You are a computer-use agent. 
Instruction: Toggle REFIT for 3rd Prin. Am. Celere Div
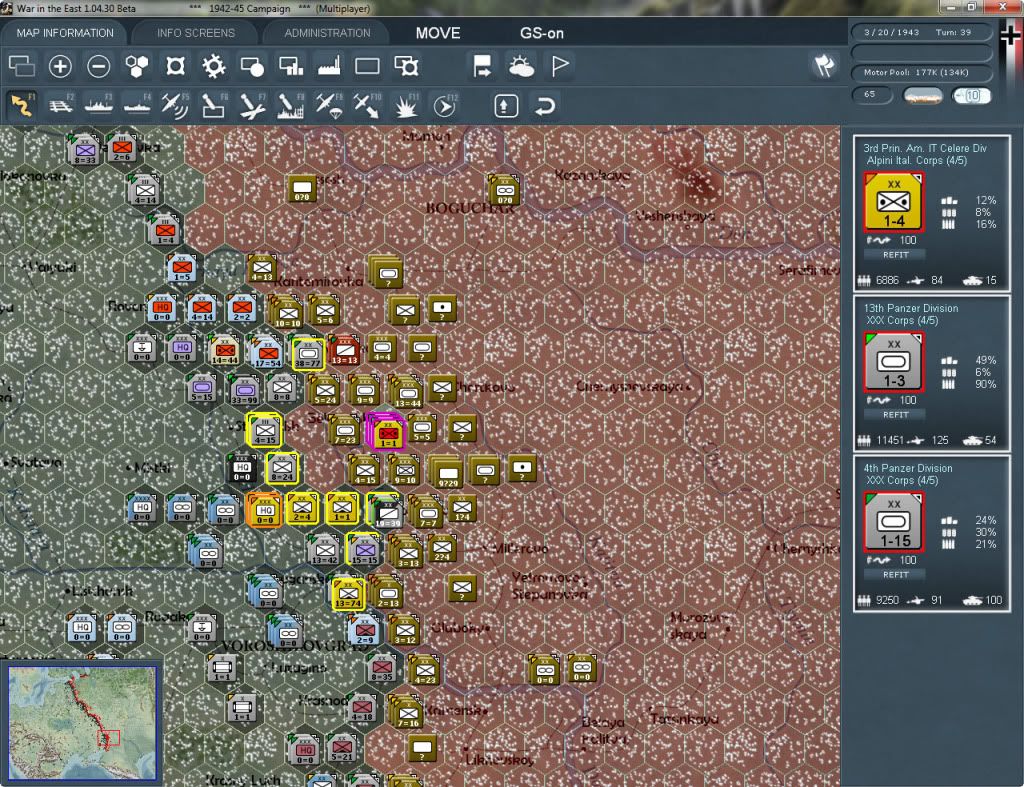coord(895,255)
